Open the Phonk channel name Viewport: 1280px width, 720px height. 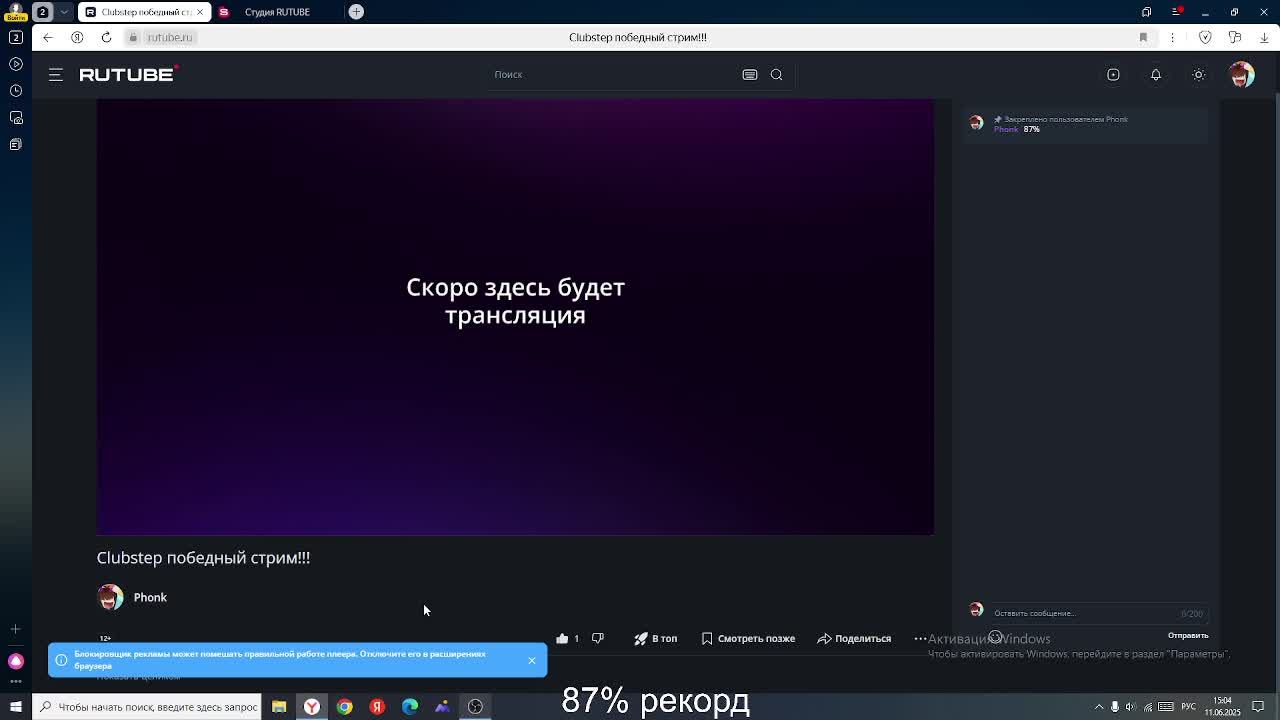pos(150,597)
